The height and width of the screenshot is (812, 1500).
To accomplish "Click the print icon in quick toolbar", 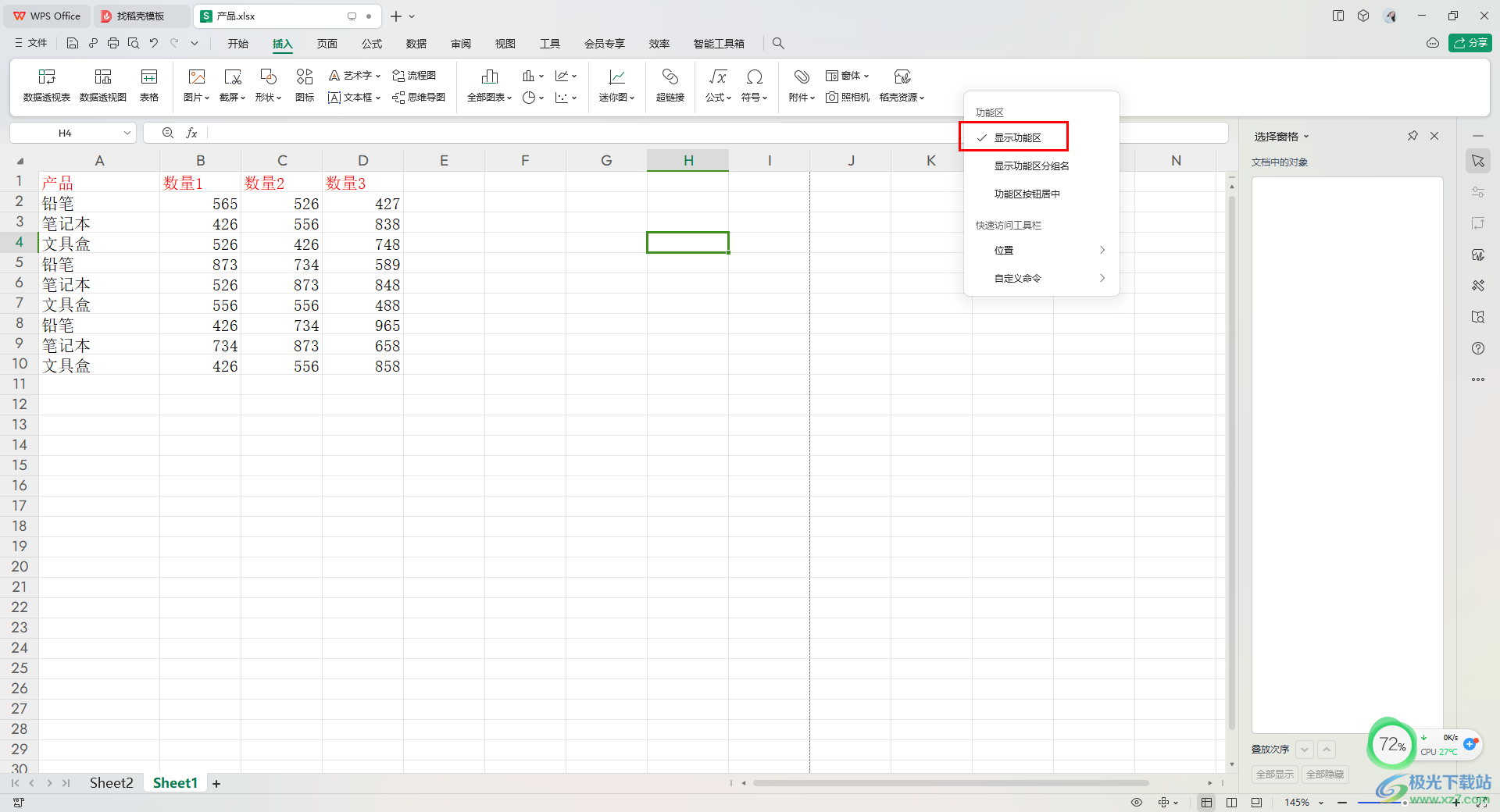I will [113, 44].
